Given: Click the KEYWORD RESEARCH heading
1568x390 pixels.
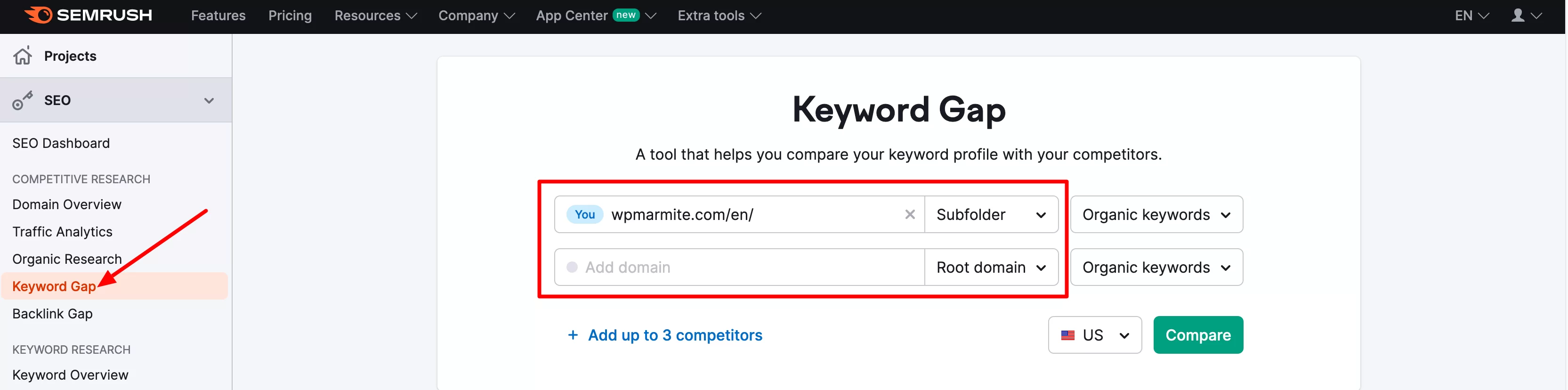Looking at the screenshot, I should click(71, 350).
